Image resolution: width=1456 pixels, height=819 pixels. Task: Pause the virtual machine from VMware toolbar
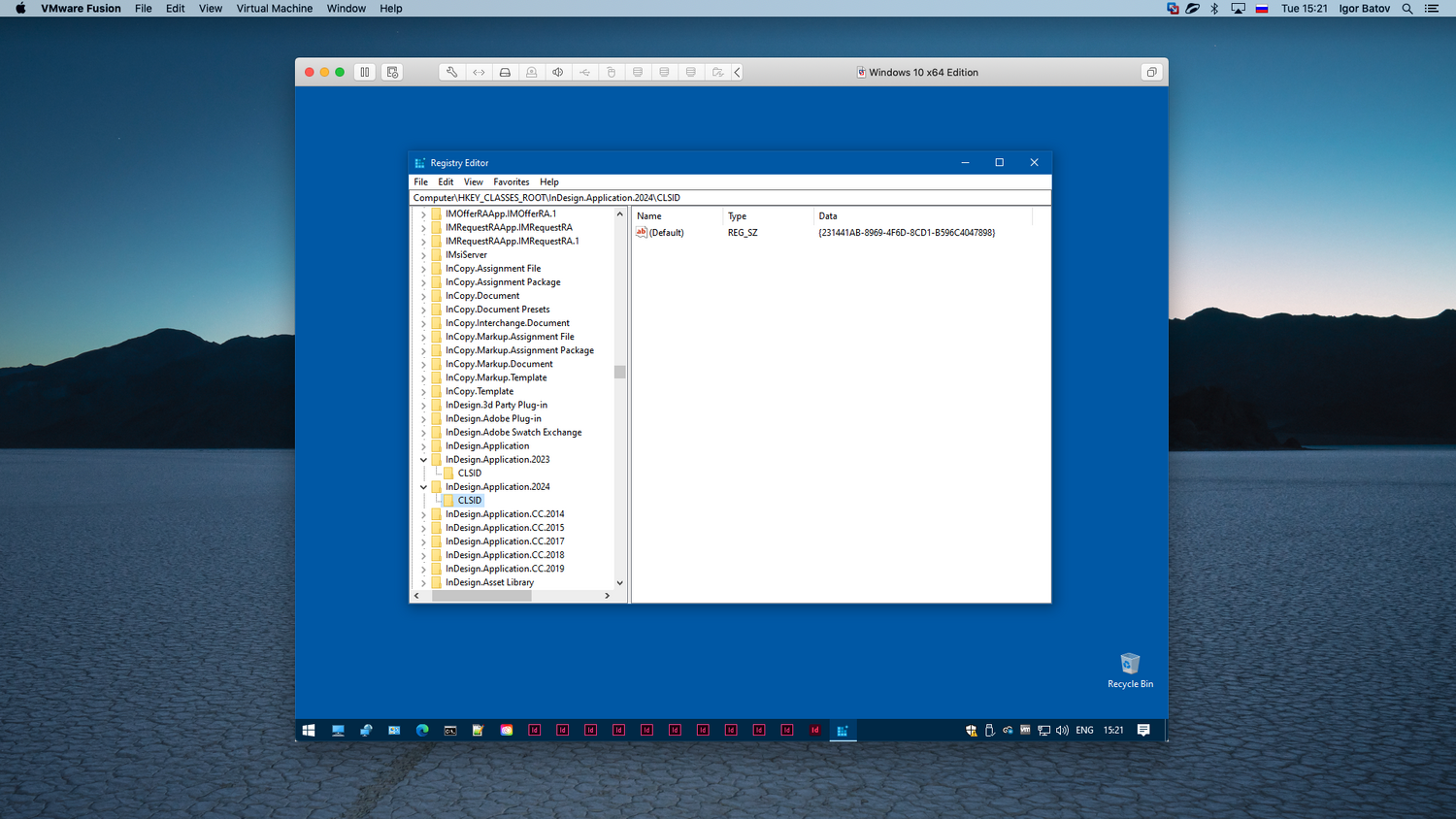pyautogui.click(x=365, y=72)
